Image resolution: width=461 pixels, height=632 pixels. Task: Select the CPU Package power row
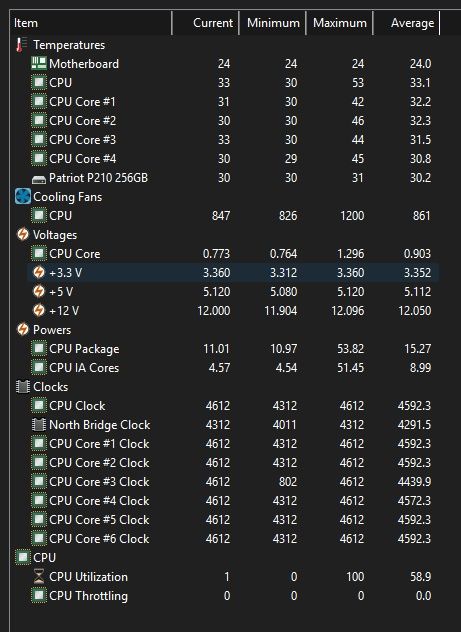(233, 349)
